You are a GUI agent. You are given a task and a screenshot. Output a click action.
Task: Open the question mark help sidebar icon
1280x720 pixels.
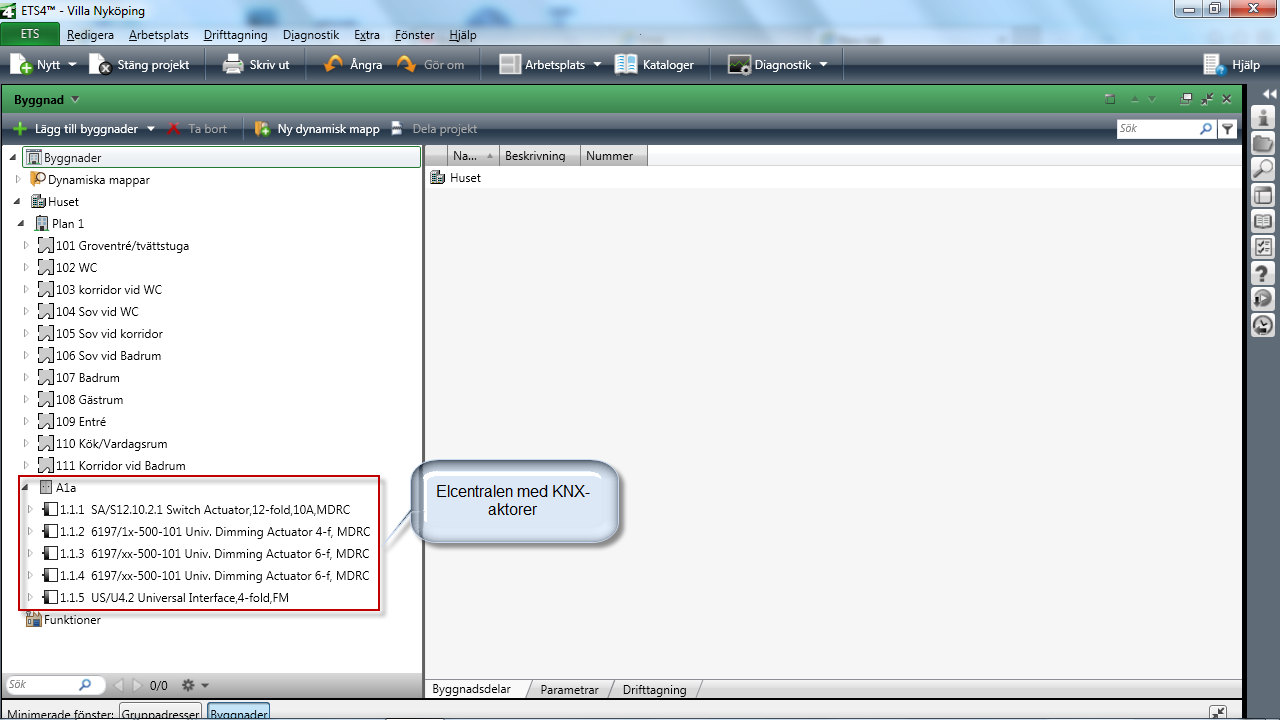tap(1263, 273)
